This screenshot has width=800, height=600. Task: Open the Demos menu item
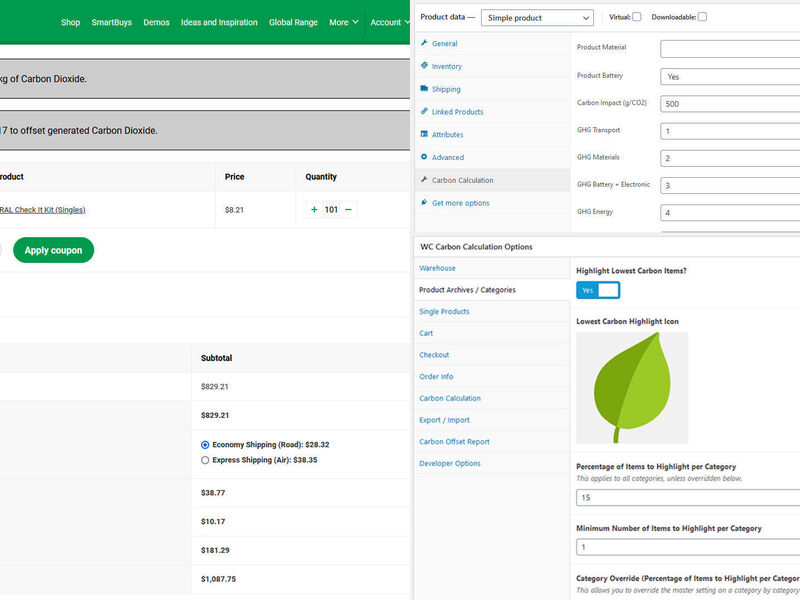[x=156, y=22]
